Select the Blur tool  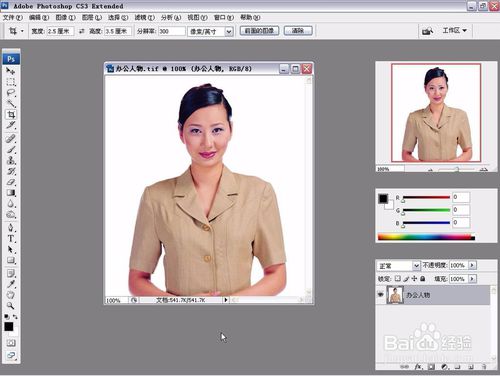pos(11,204)
